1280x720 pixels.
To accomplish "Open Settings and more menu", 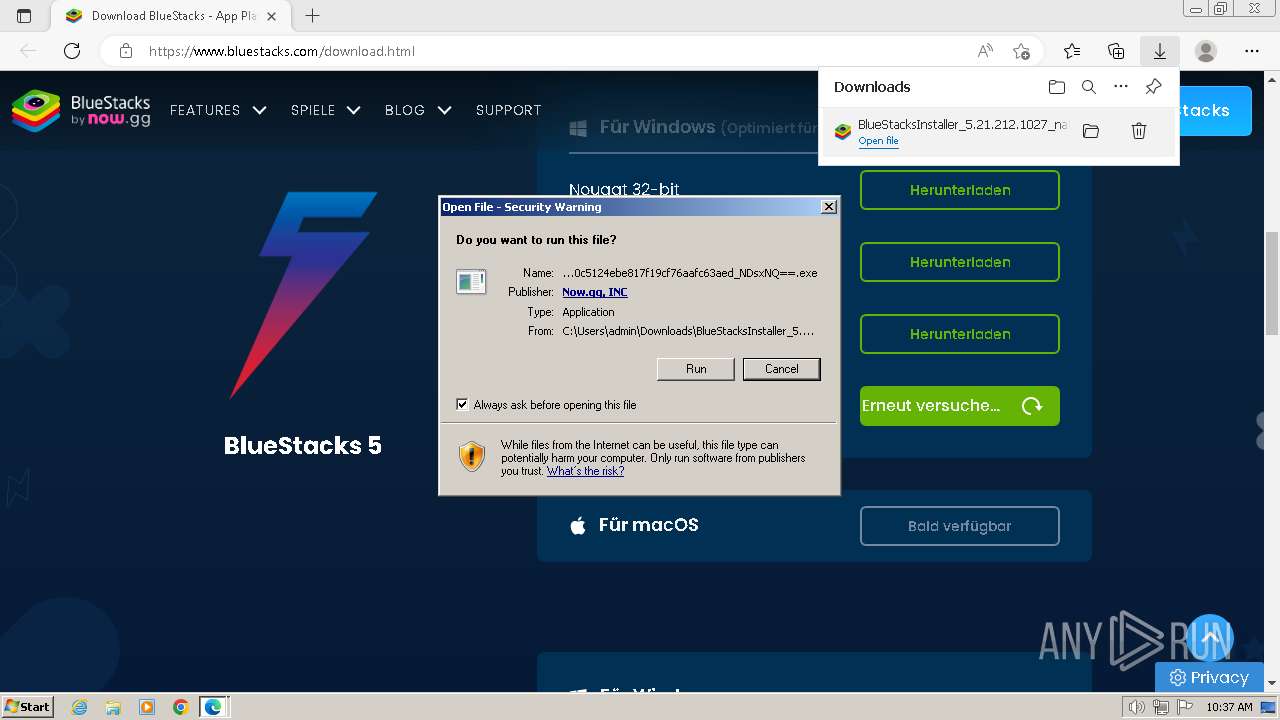I will tap(1252, 51).
